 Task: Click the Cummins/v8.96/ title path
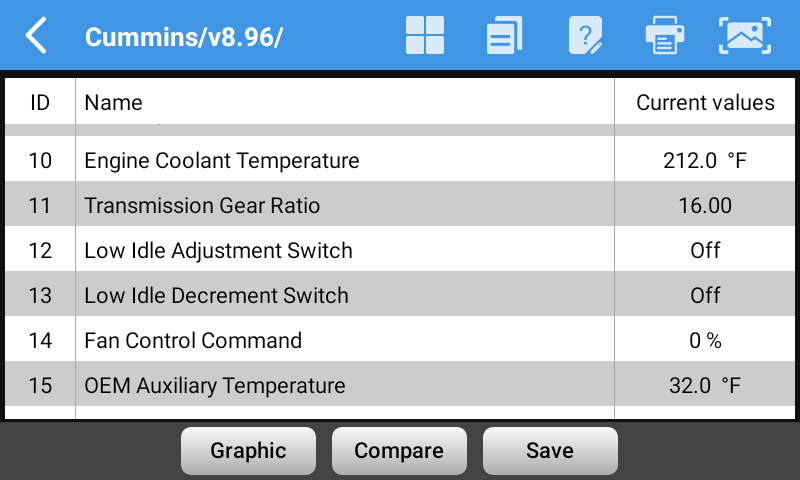[x=184, y=37]
